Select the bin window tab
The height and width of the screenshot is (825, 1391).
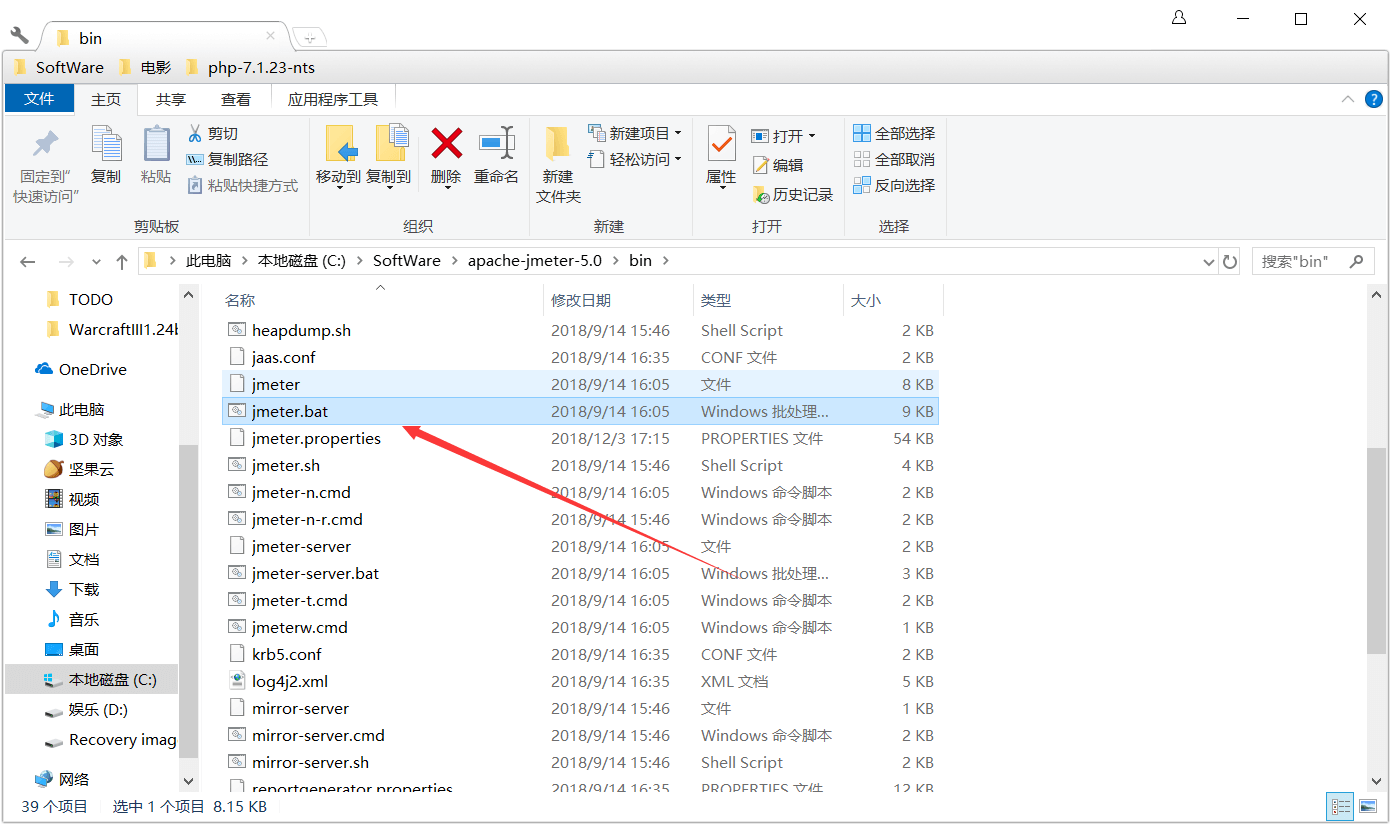pyautogui.click(x=165, y=37)
